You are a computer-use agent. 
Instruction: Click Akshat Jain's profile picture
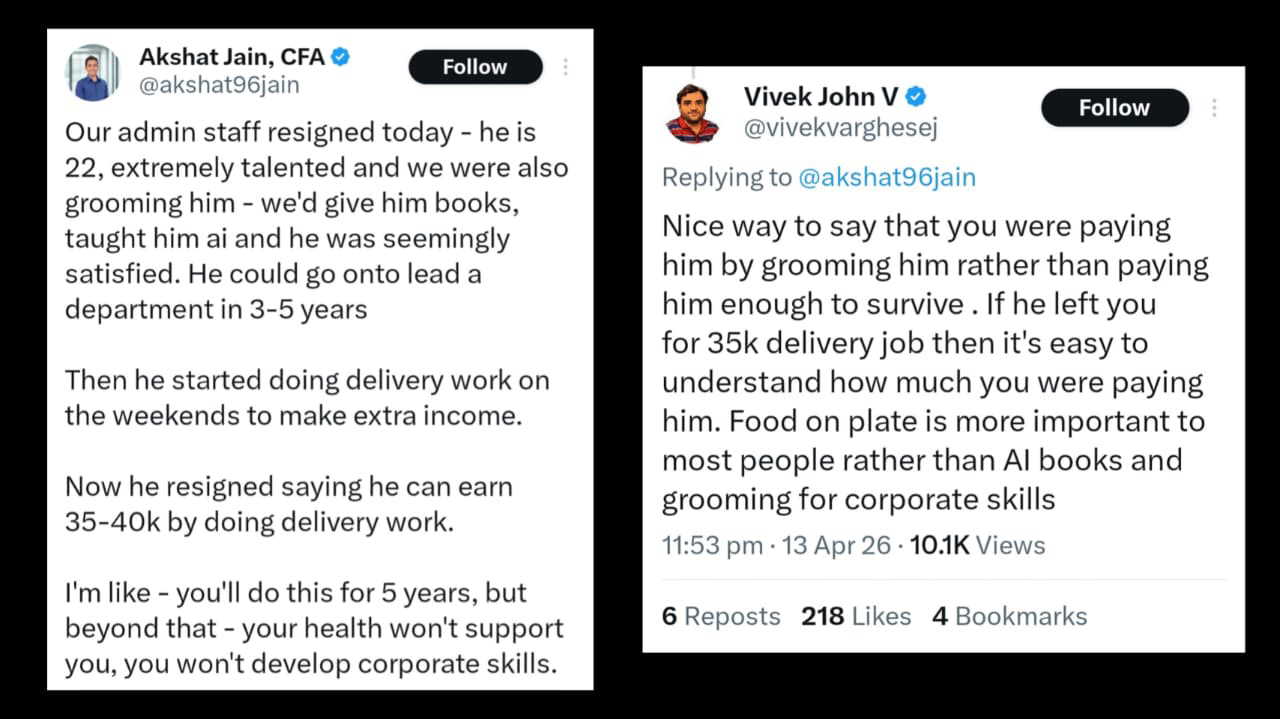[92, 73]
